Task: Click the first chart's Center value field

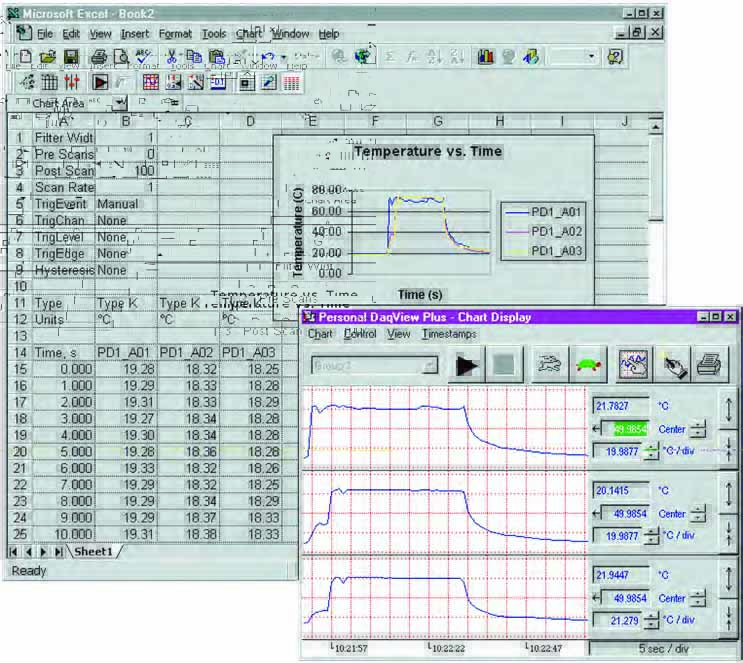Action: [625, 429]
